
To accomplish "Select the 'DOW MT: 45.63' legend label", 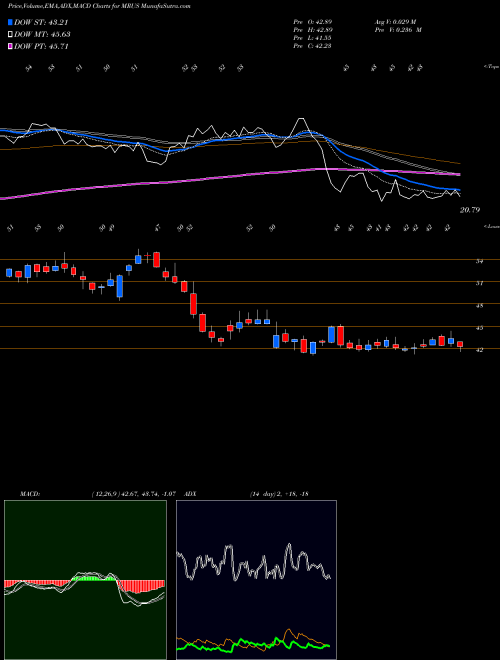I will click(x=42, y=35).
